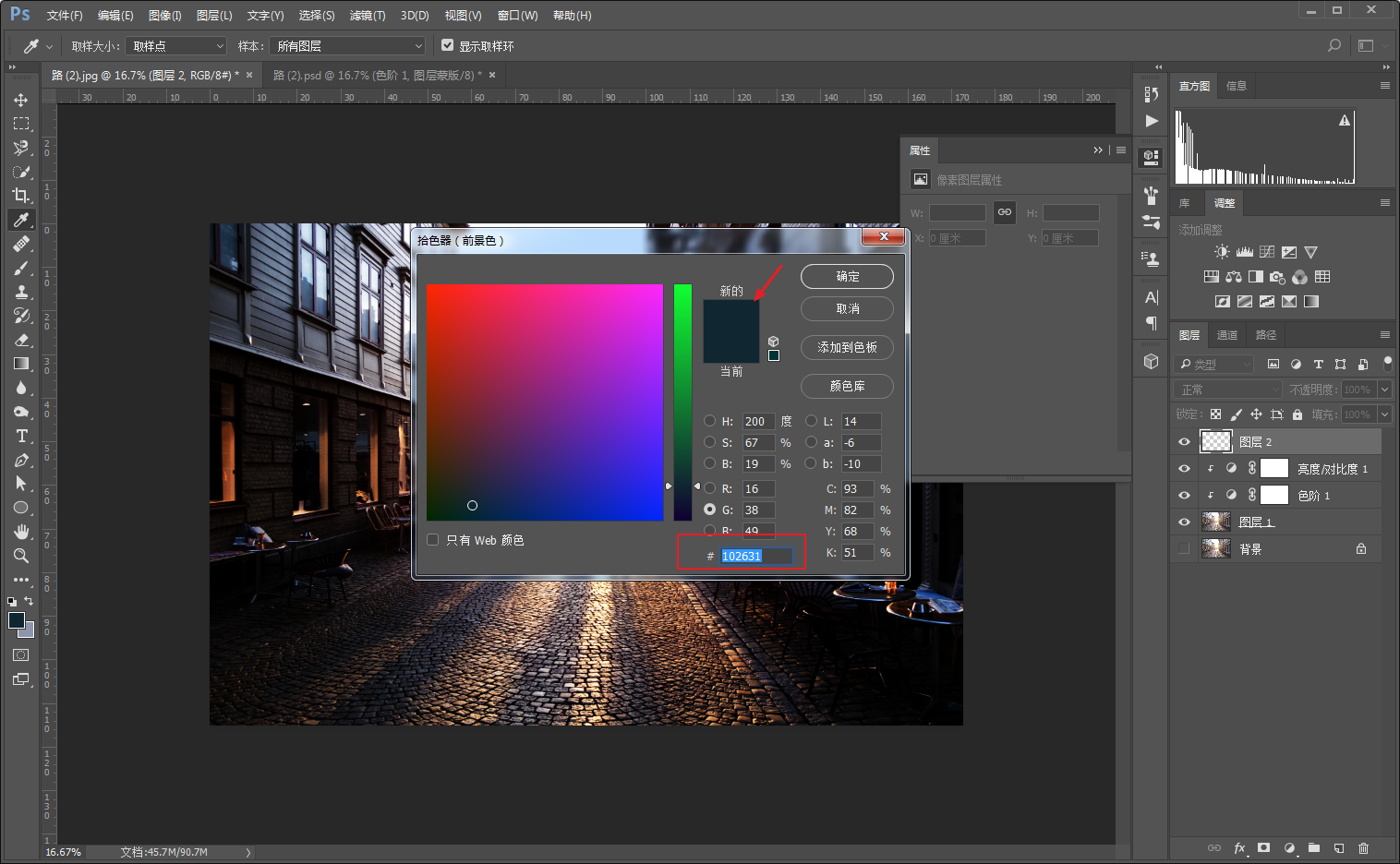Select the Zoom tool
Image resolution: width=1400 pixels, height=864 pixels.
pos(20,556)
